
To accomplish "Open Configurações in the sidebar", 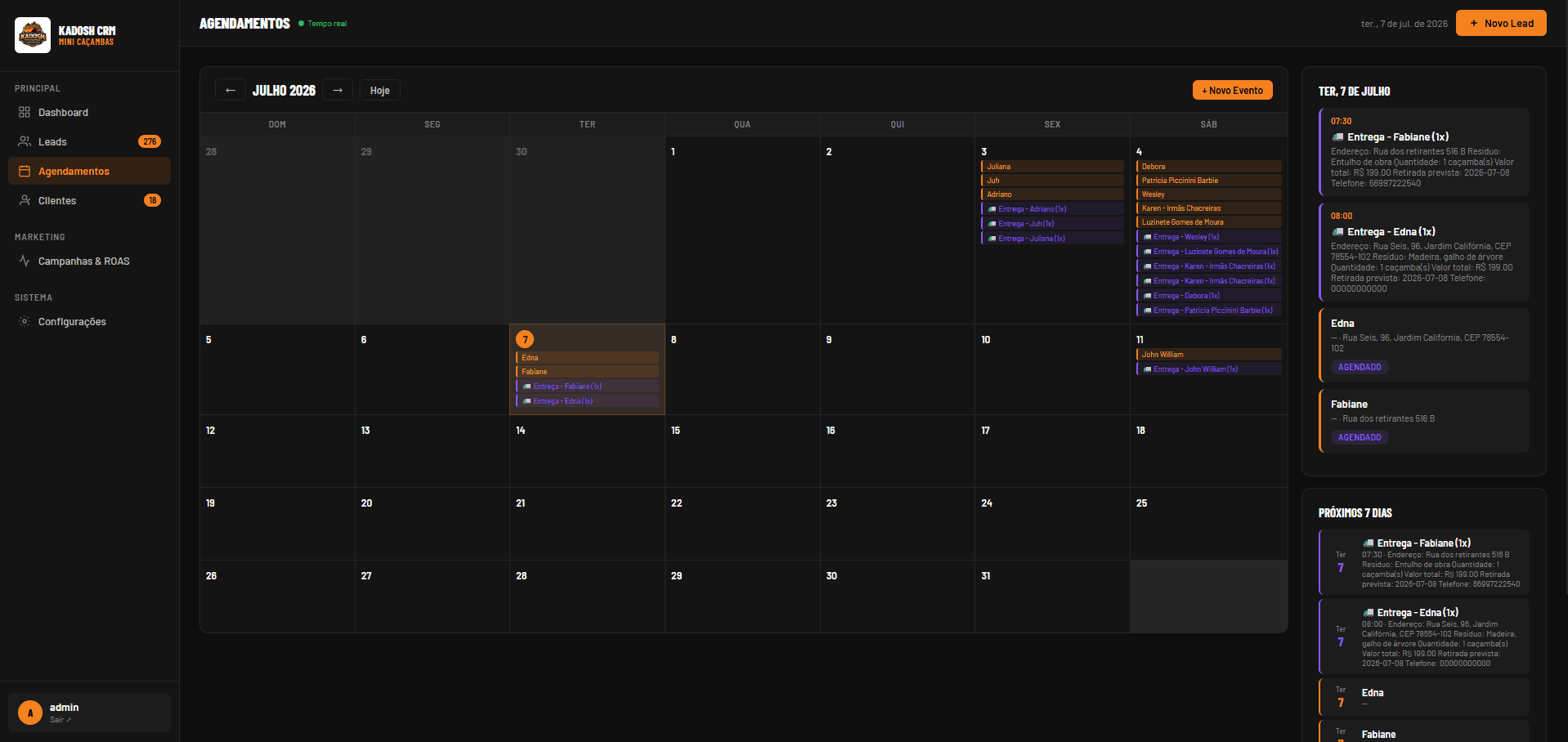I will pos(89,321).
